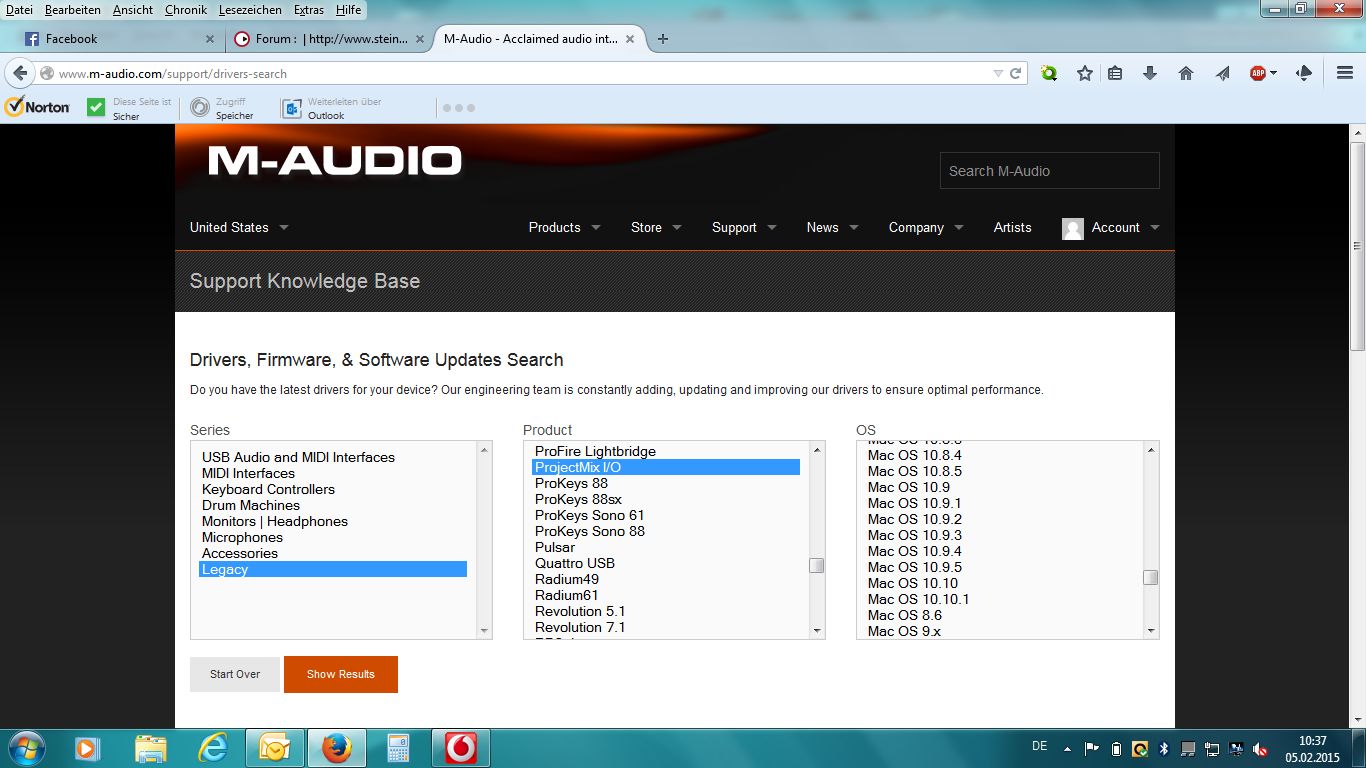1366x768 pixels.
Task: Open the Lesezeichen menu
Action: [x=252, y=10]
